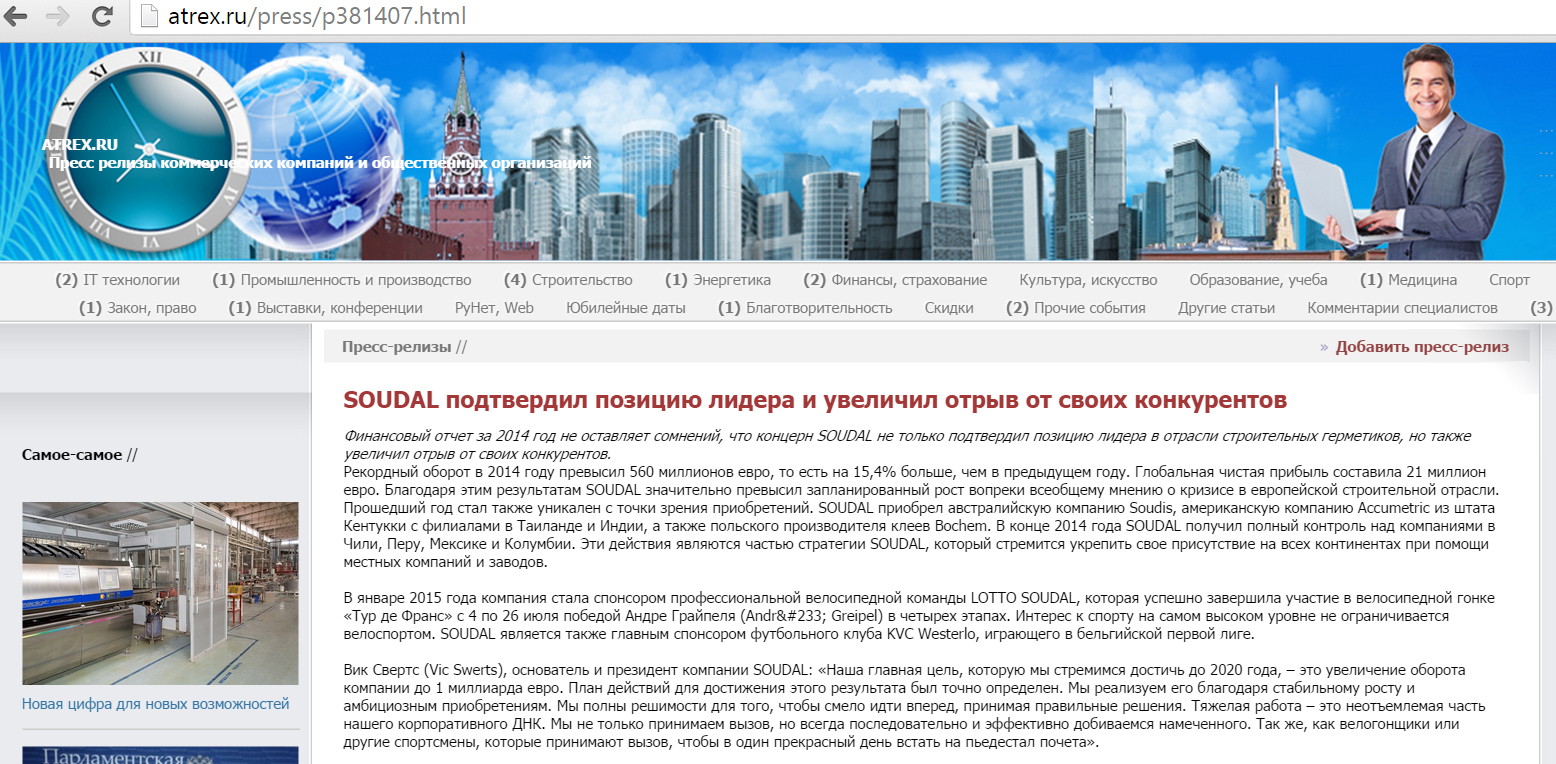Open Новая цифра для новых возможностей link
The image size is (1556, 764).
pos(155,704)
